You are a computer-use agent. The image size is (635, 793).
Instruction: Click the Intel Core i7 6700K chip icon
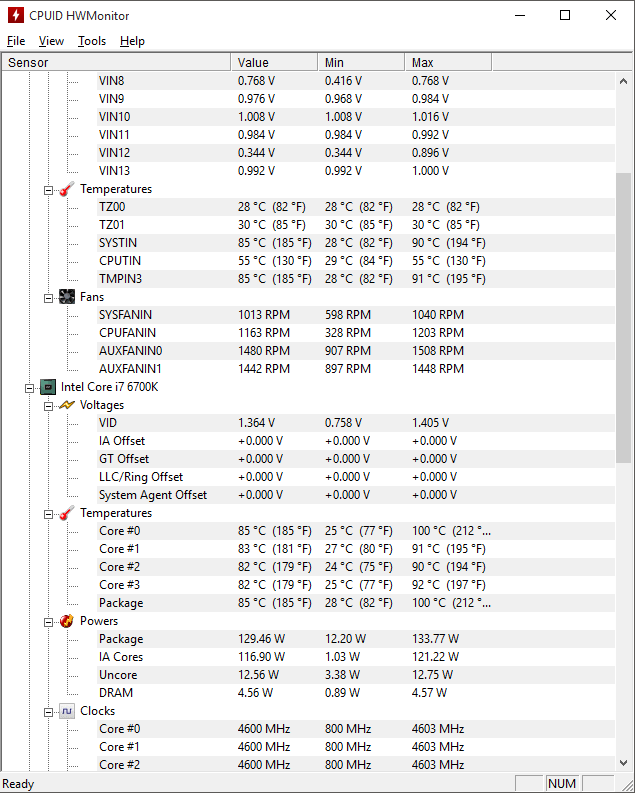tap(48, 387)
